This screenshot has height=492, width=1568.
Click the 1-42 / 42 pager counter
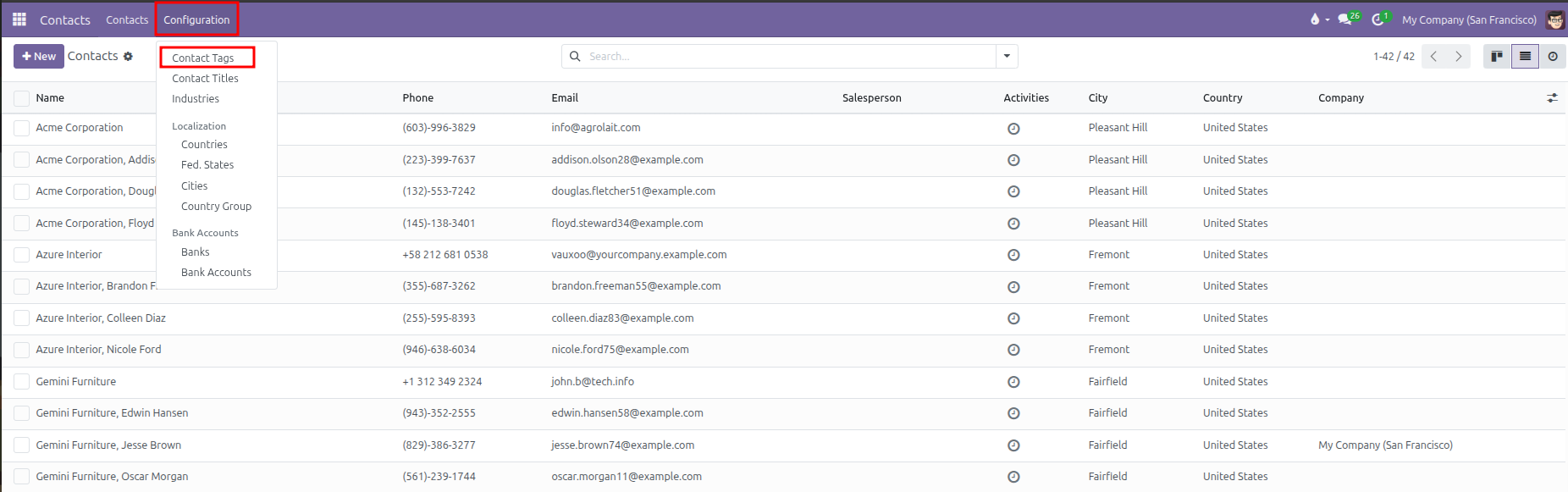[x=1394, y=56]
